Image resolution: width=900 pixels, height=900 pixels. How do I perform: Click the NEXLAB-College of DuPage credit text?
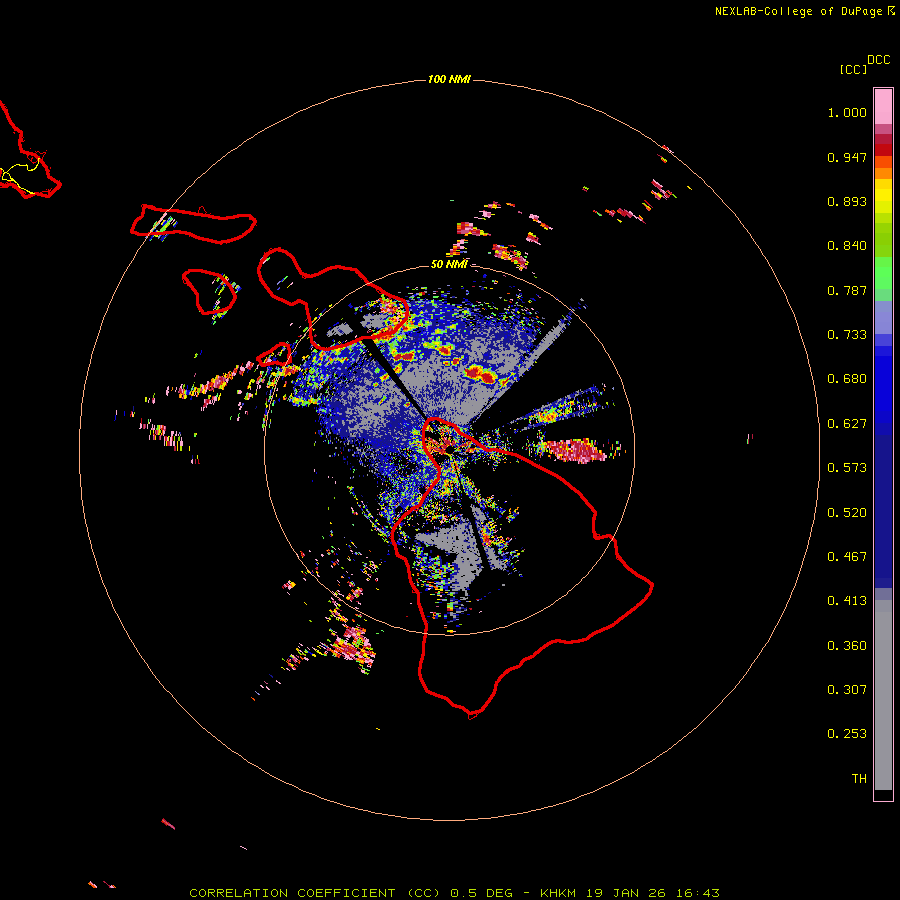click(x=798, y=11)
